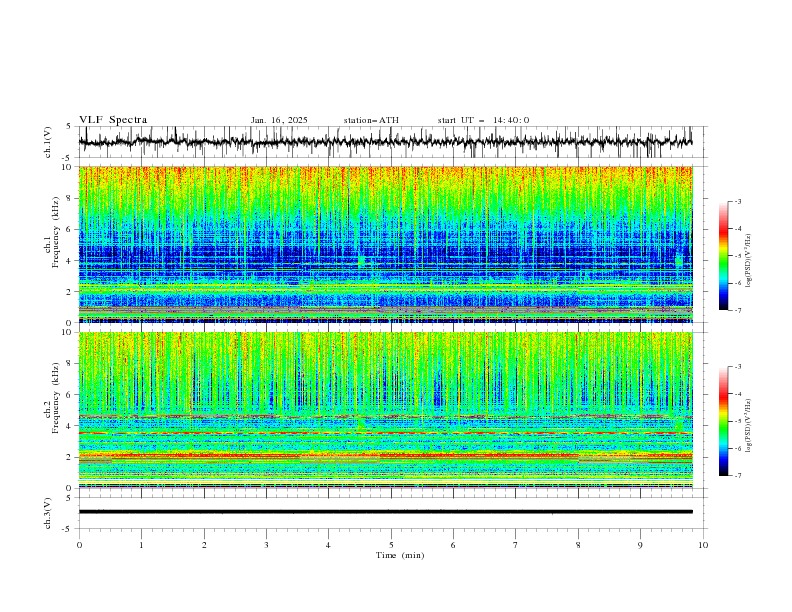Click the ch.2 spectrogram color scale bar
This screenshot has width=792, height=612.
723,421
